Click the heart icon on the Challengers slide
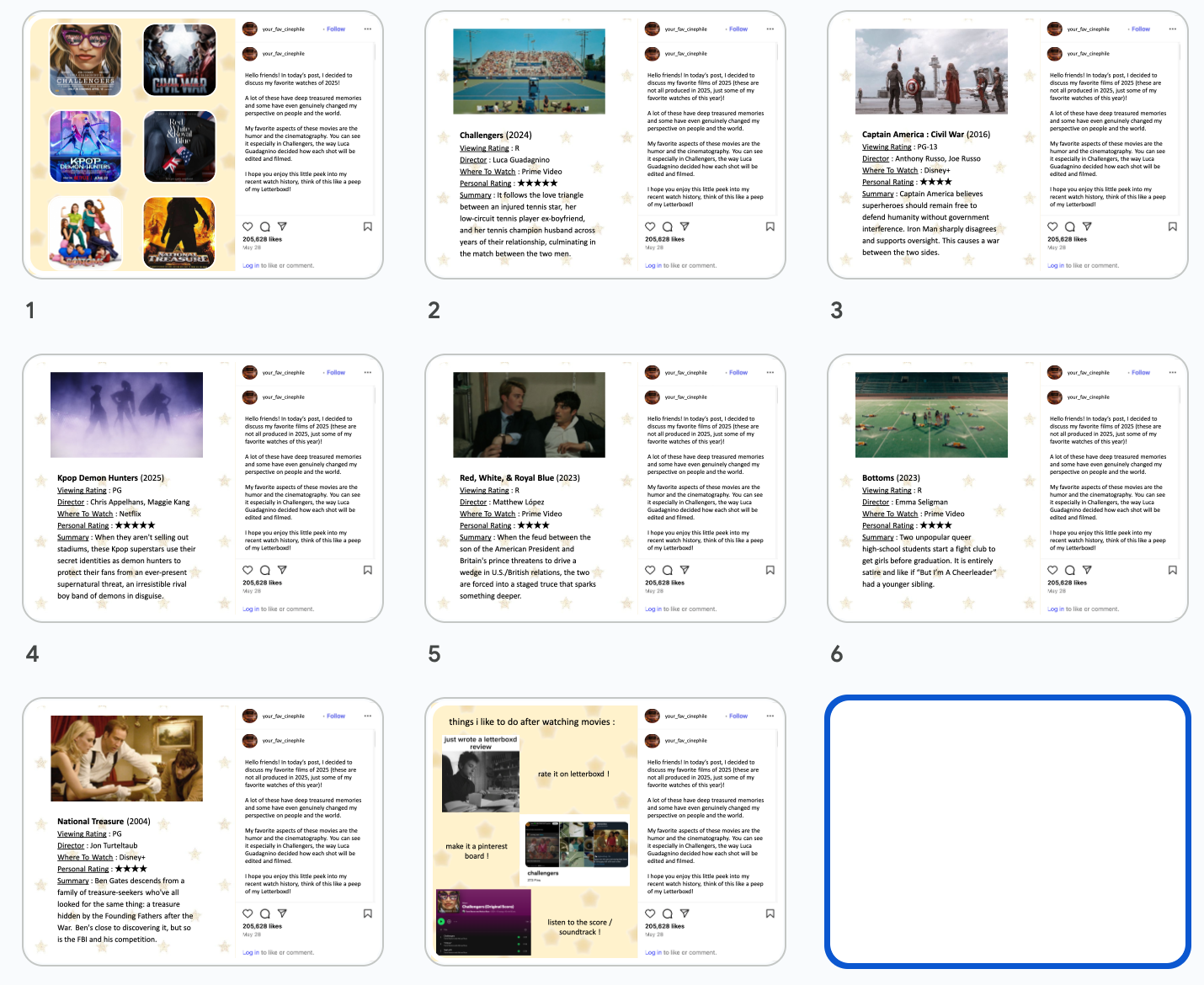The height and width of the screenshot is (985, 1204). (650, 226)
